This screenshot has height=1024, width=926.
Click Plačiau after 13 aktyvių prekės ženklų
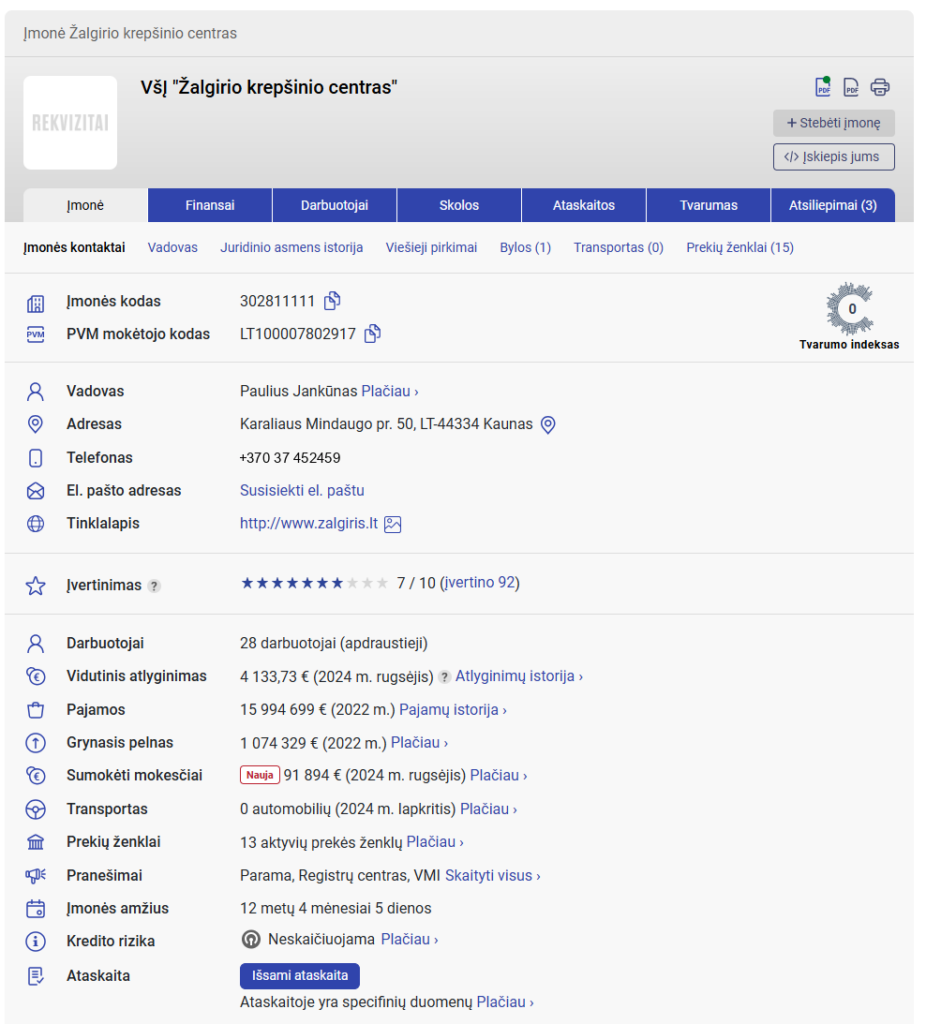coord(435,842)
